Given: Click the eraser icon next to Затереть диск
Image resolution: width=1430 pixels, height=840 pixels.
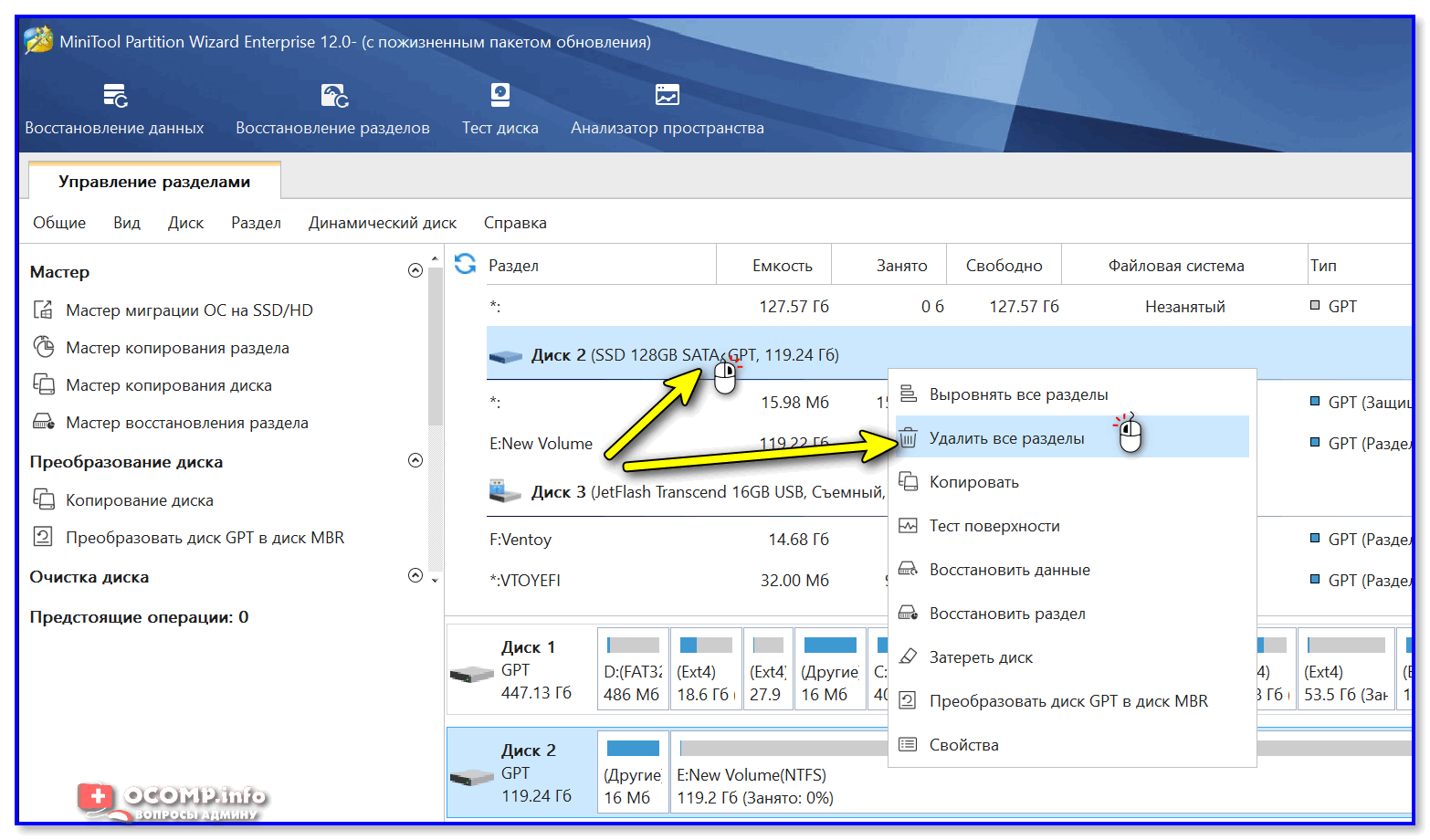Looking at the screenshot, I should coord(908,656).
